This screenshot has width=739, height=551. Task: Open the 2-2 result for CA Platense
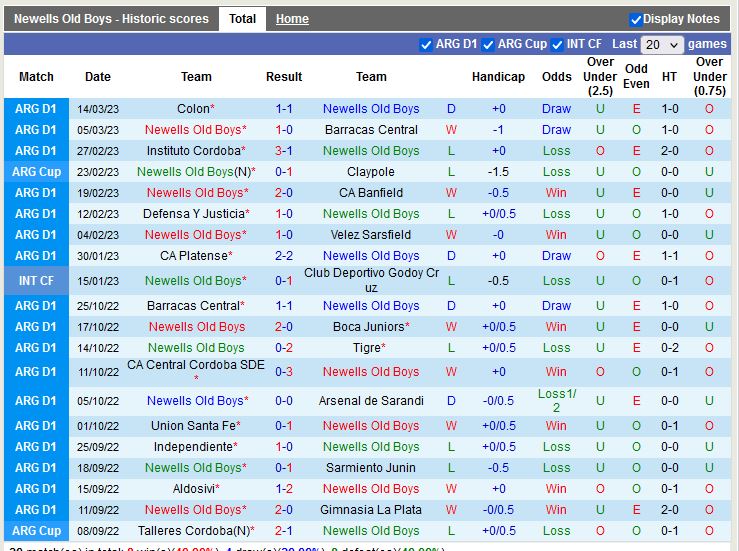284,256
